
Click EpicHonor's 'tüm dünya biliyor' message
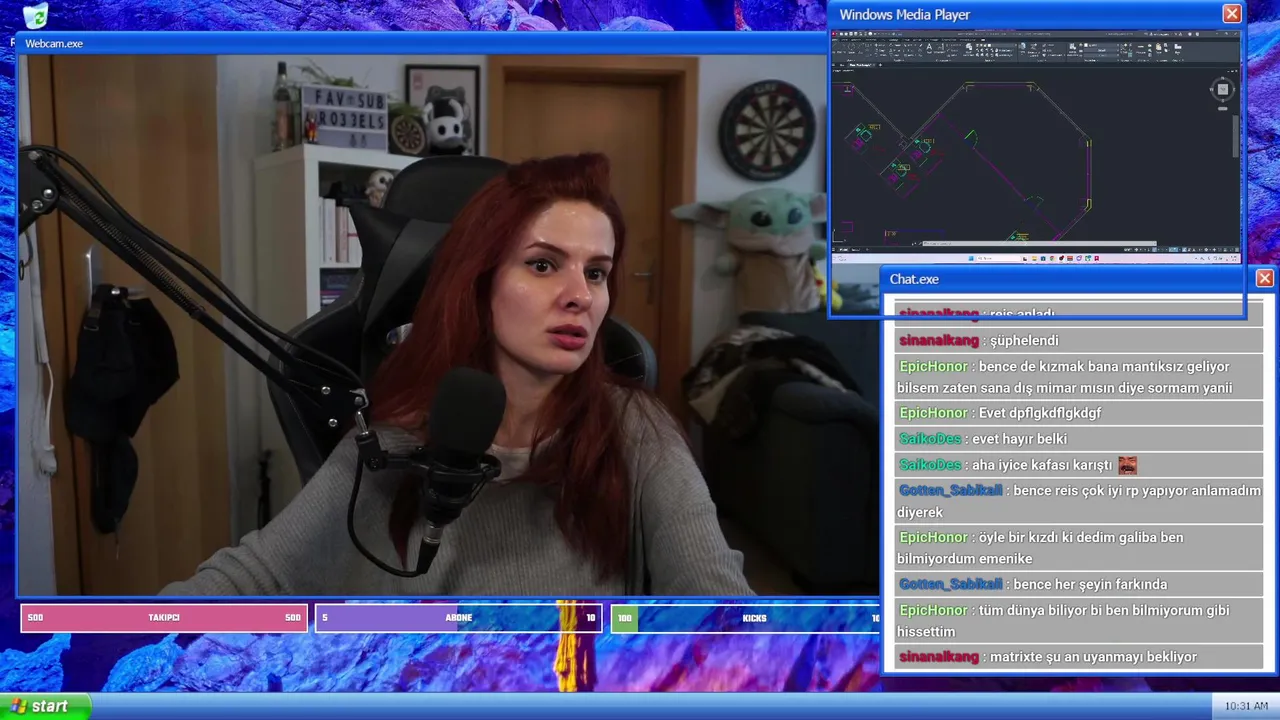pyautogui.click(x=1078, y=620)
